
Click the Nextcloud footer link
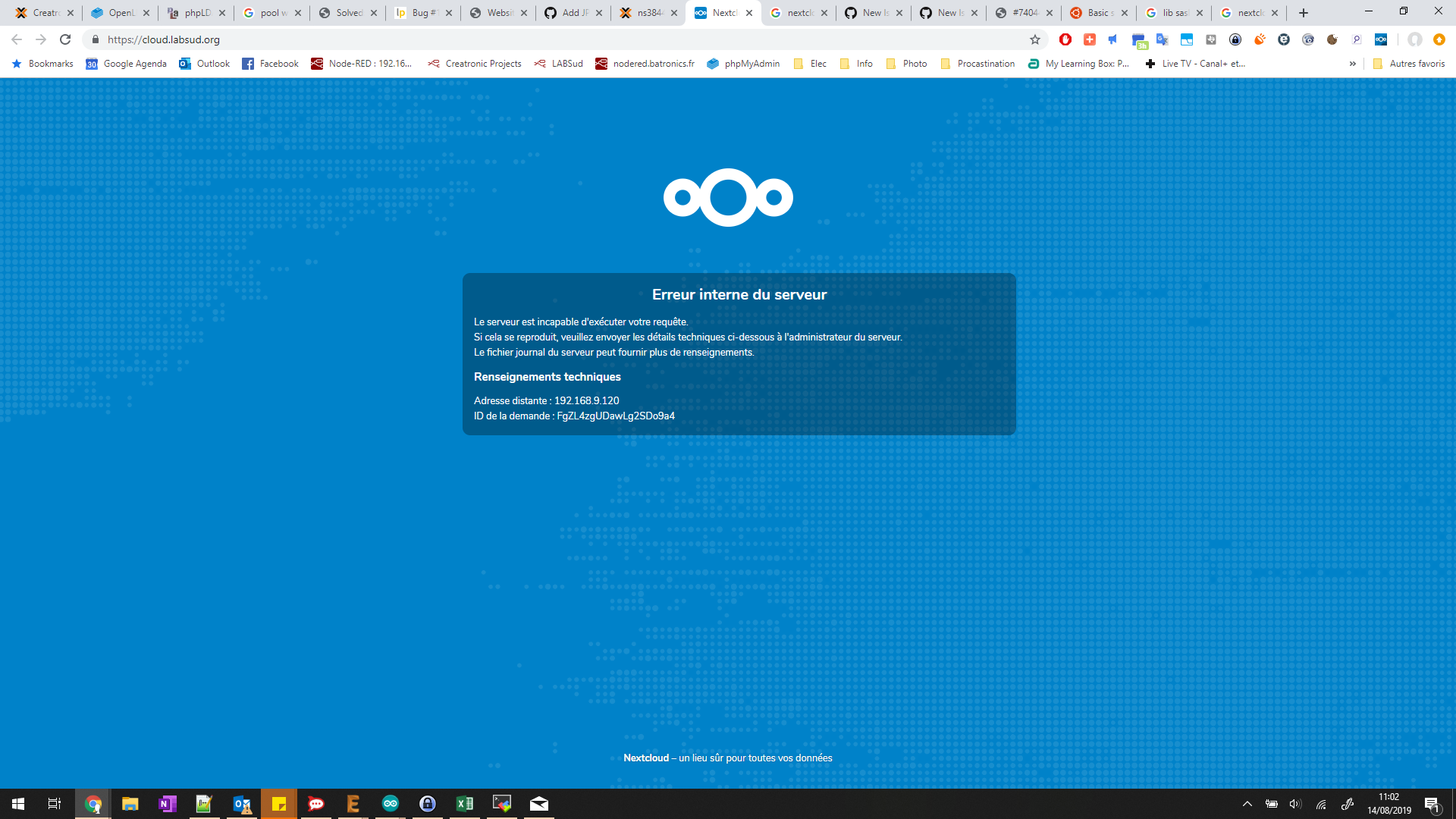click(646, 758)
